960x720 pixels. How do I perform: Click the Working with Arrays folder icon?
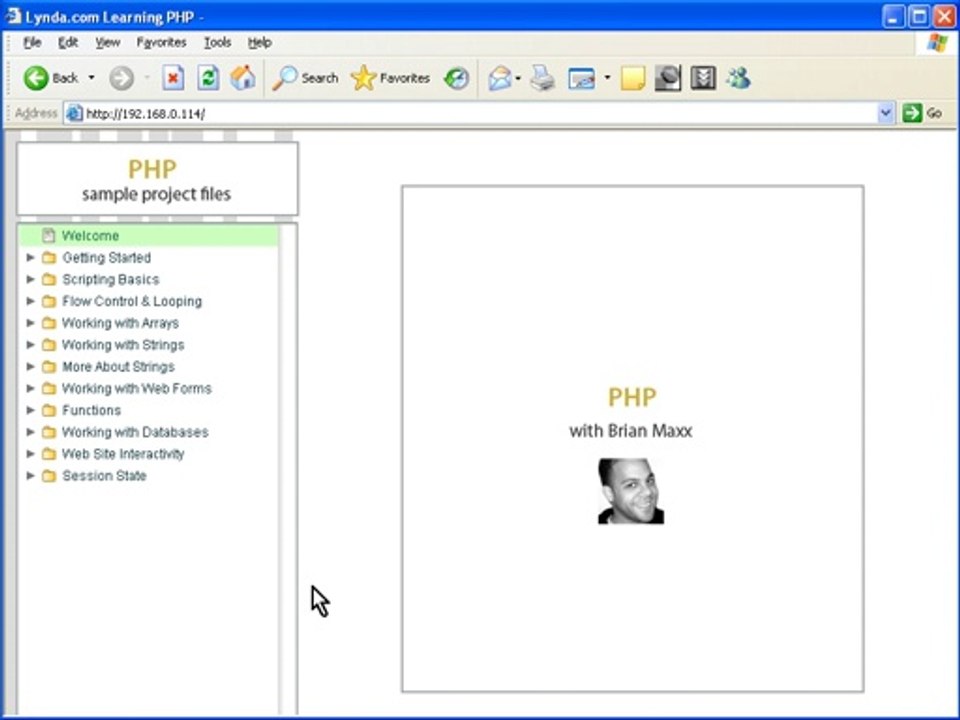pyautogui.click(x=49, y=323)
